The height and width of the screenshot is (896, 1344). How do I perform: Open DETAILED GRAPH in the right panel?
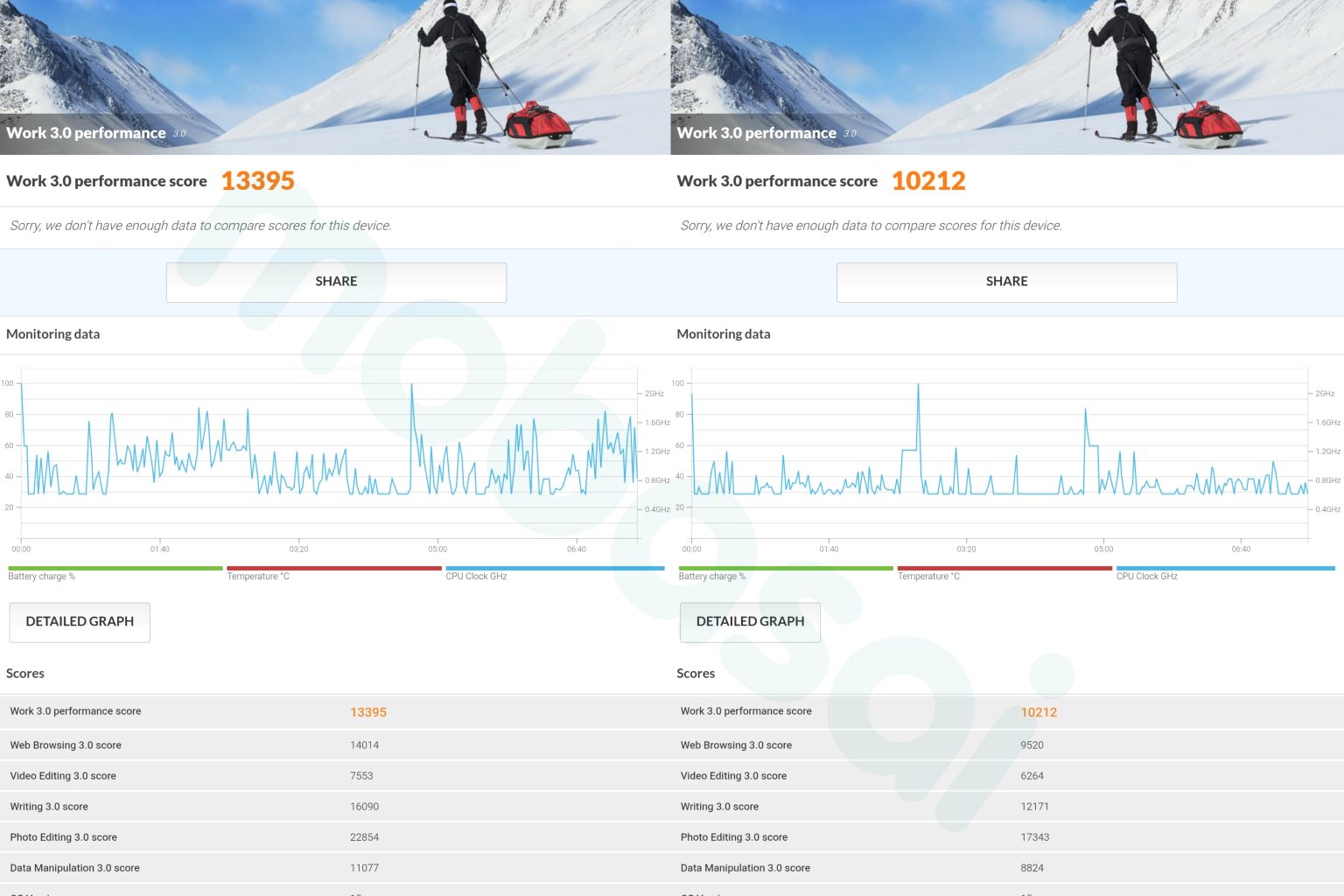coord(750,622)
